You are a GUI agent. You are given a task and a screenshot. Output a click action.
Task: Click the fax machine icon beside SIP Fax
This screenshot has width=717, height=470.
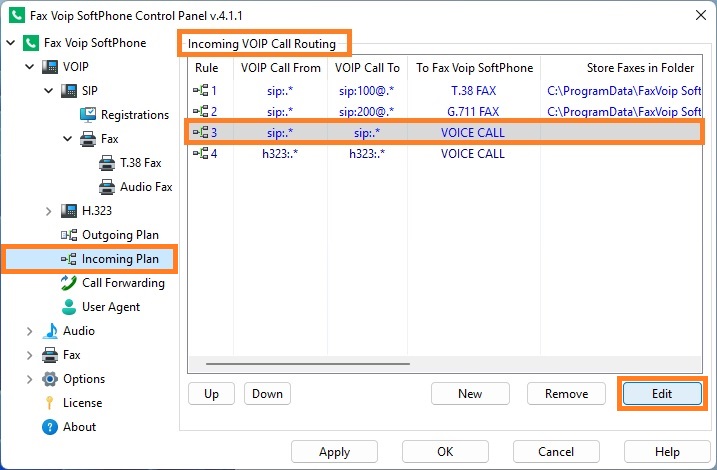pyautogui.click(x=88, y=139)
